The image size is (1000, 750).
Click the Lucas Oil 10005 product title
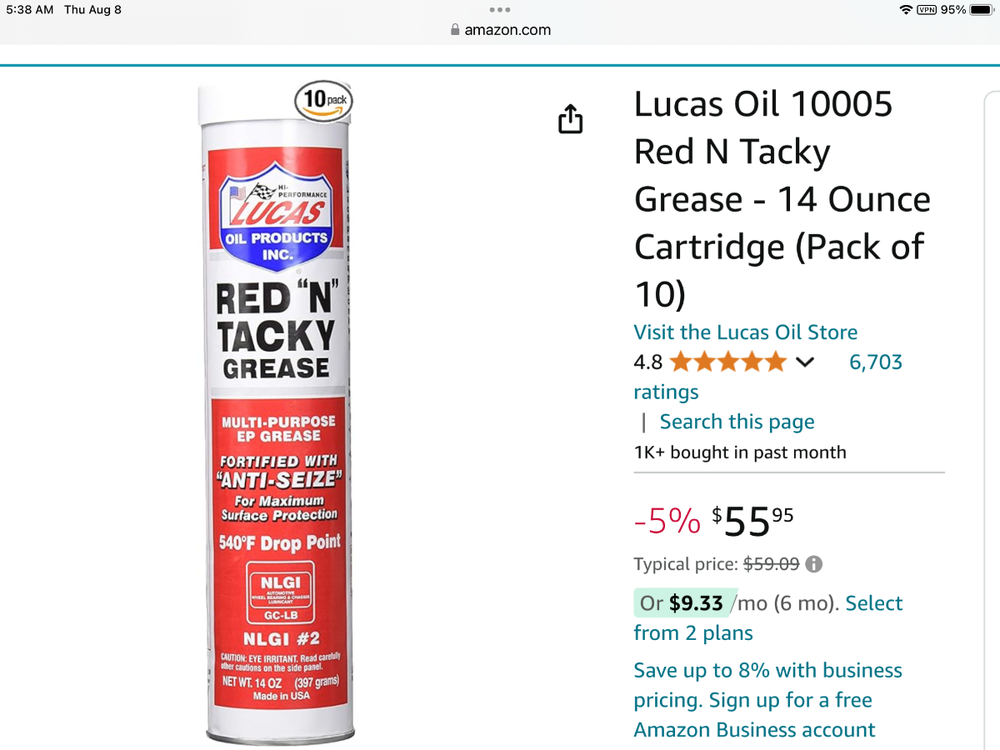pos(782,199)
